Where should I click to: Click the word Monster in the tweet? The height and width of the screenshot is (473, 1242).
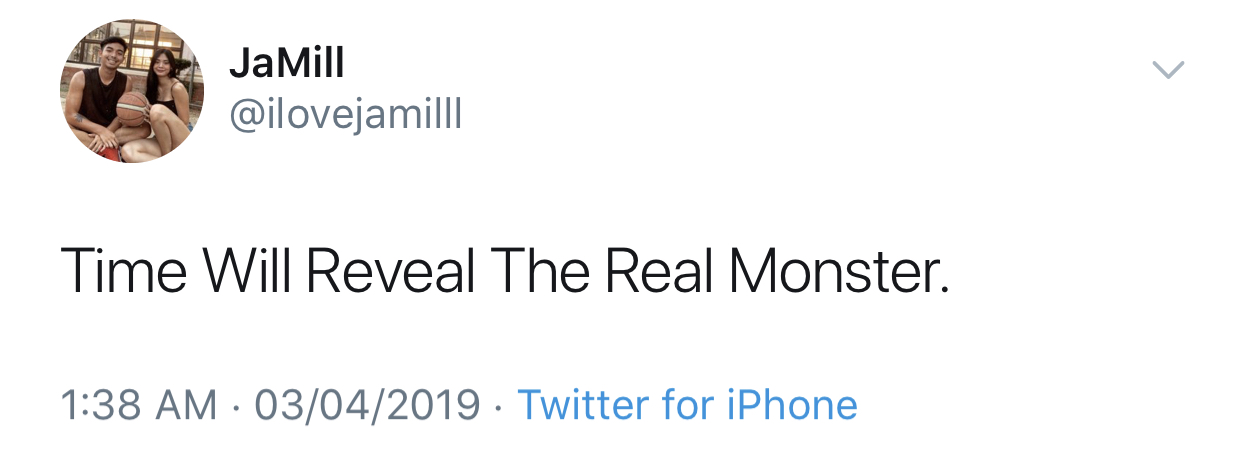(836, 270)
